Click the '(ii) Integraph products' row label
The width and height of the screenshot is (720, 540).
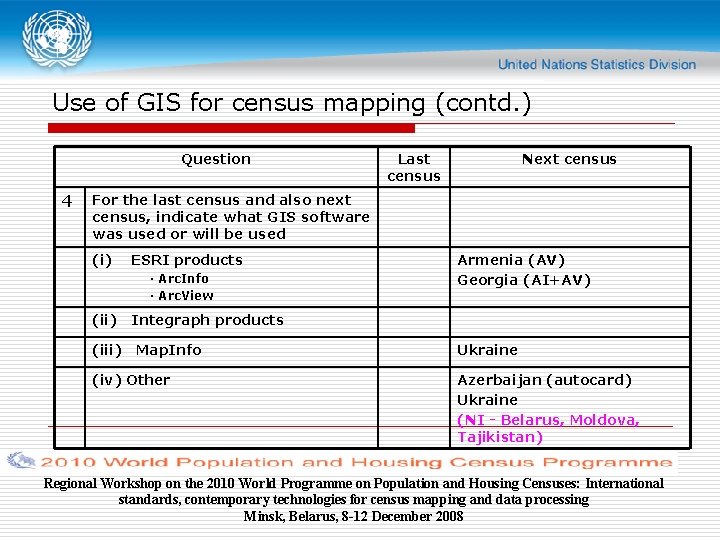pos(188,320)
